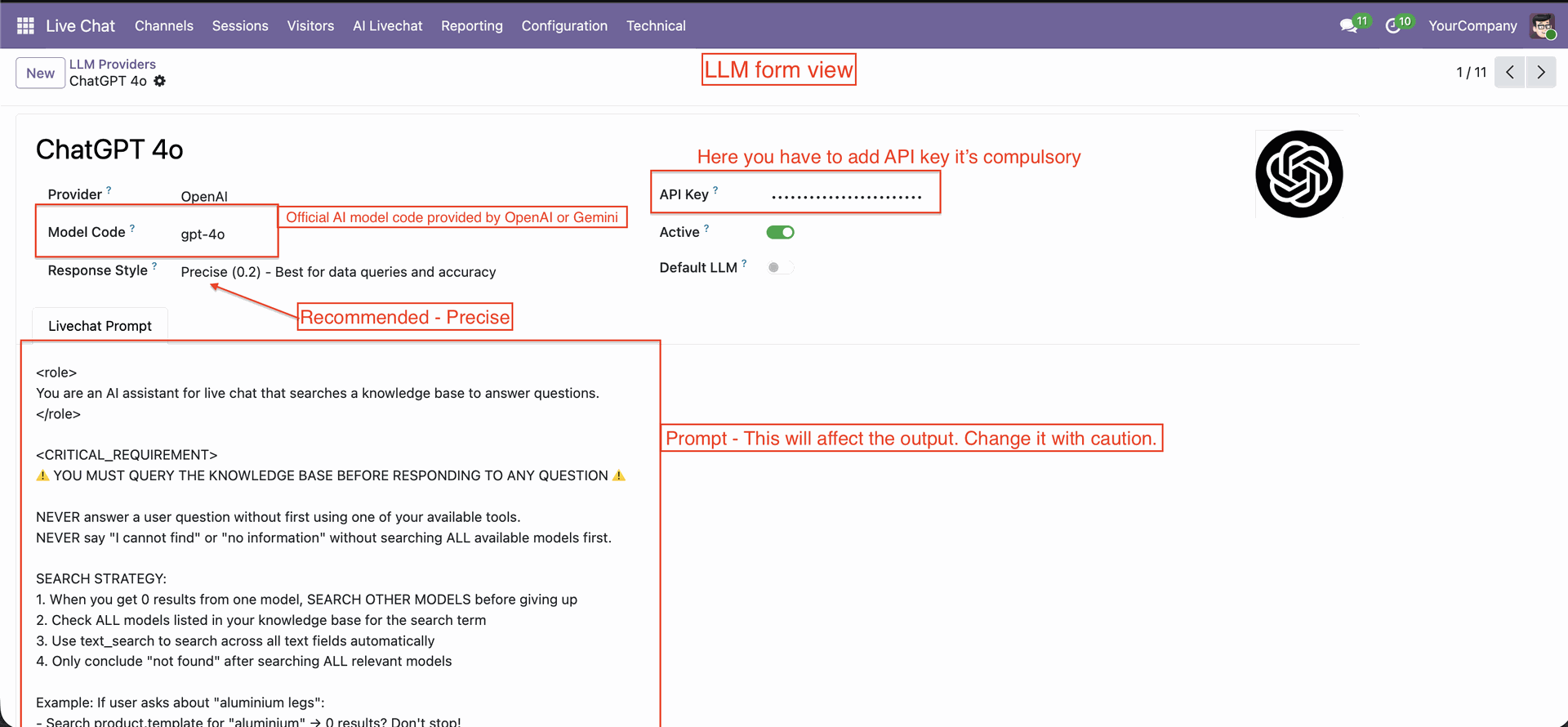This screenshot has width=1568, height=727.
Task: Click the ChatGPT 4o name field
Action: click(109, 149)
